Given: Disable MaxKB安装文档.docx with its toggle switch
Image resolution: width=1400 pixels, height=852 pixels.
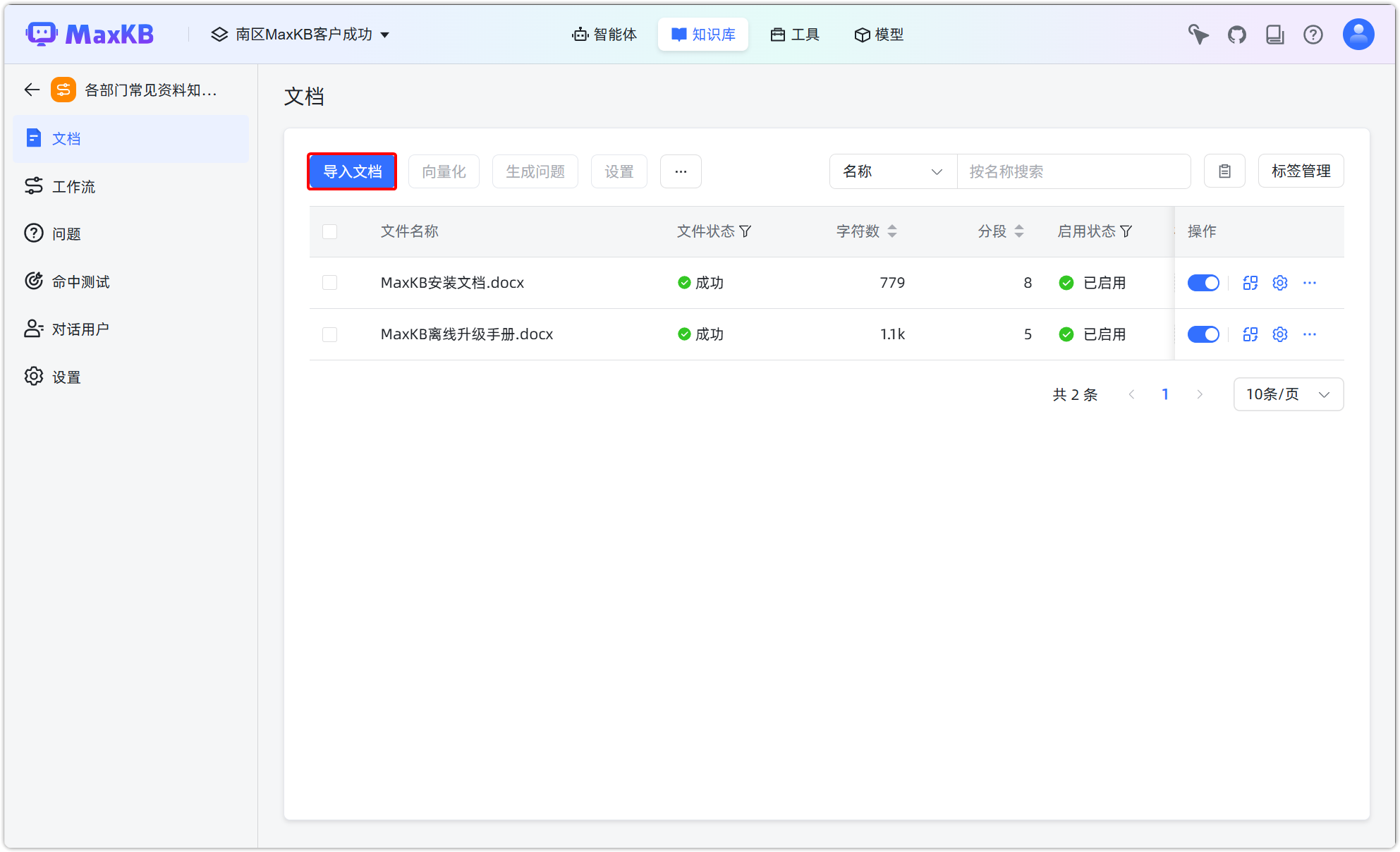Looking at the screenshot, I should [1203, 282].
